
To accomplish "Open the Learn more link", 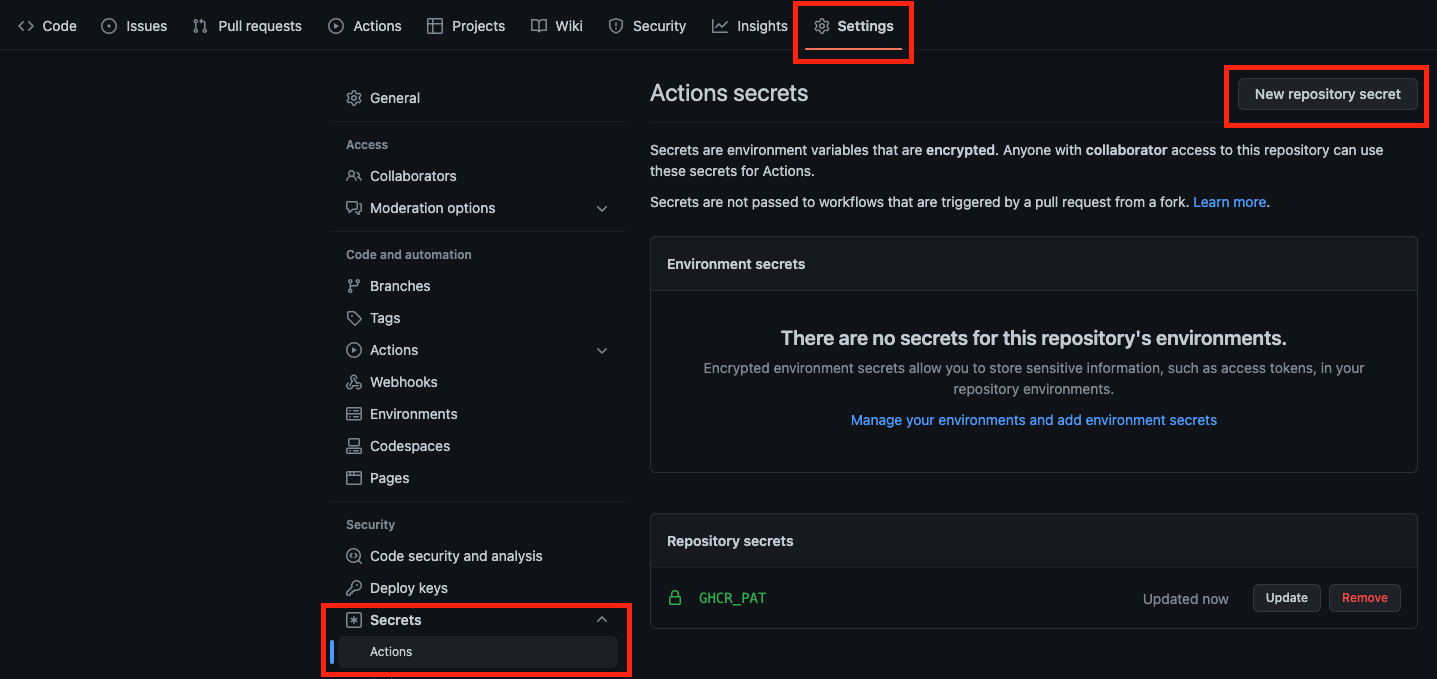I will [1229, 201].
